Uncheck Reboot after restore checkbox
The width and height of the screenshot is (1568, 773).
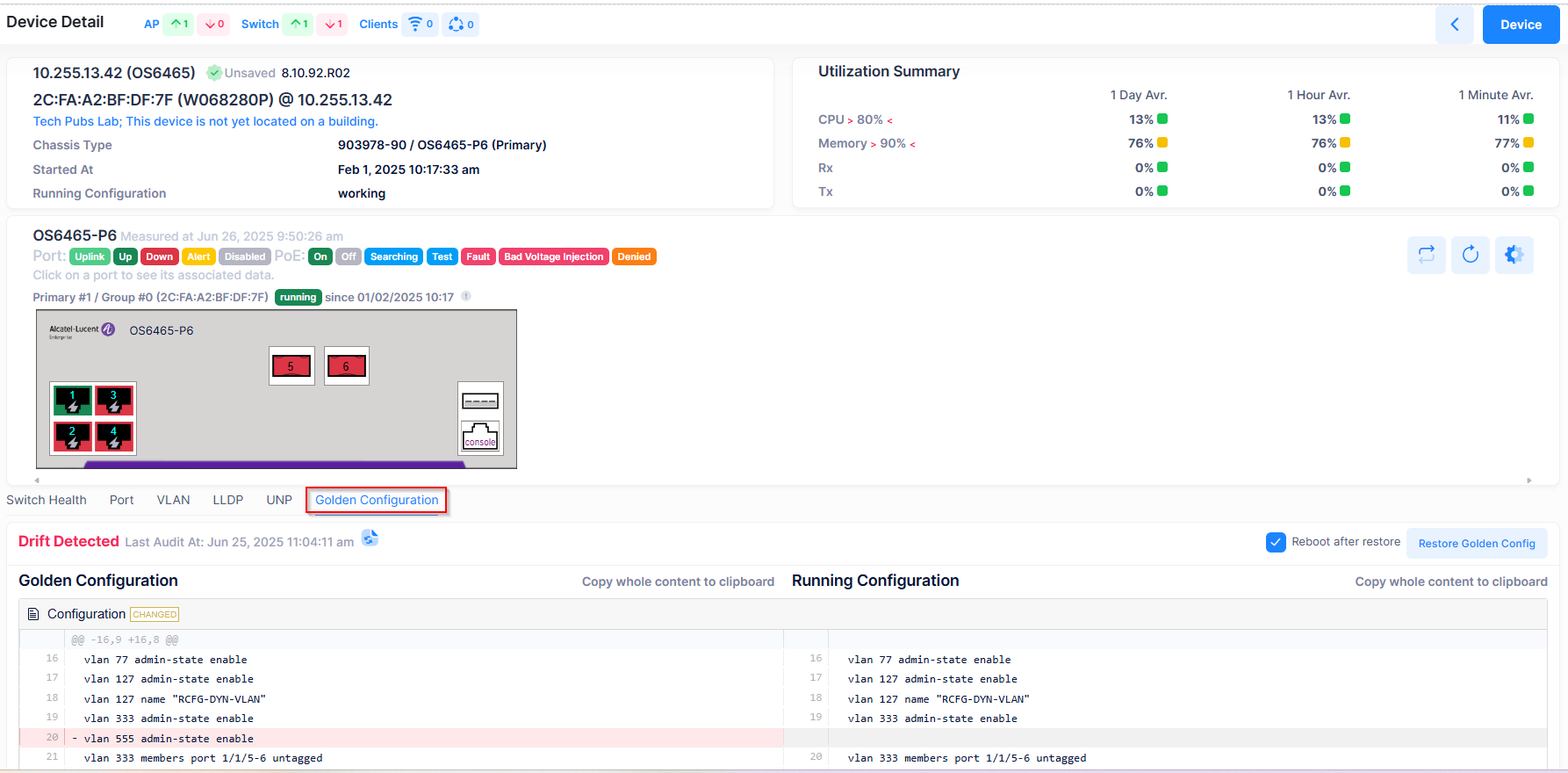[x=1276, y=543]
